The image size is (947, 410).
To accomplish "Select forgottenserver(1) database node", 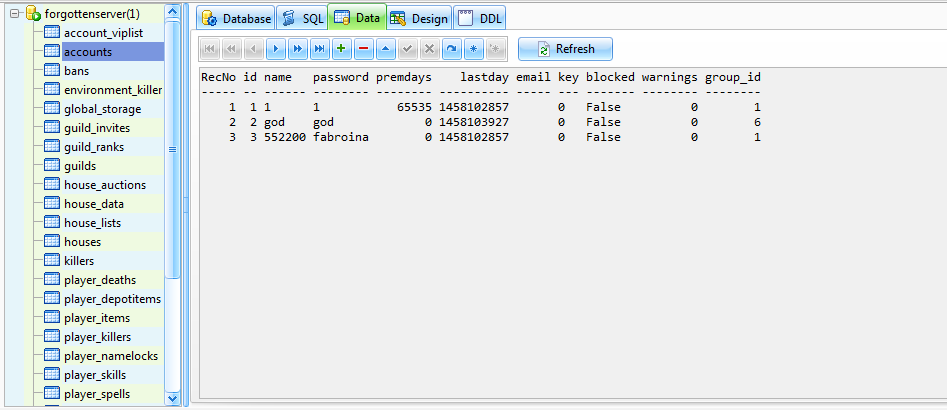I will coord(92,13).
